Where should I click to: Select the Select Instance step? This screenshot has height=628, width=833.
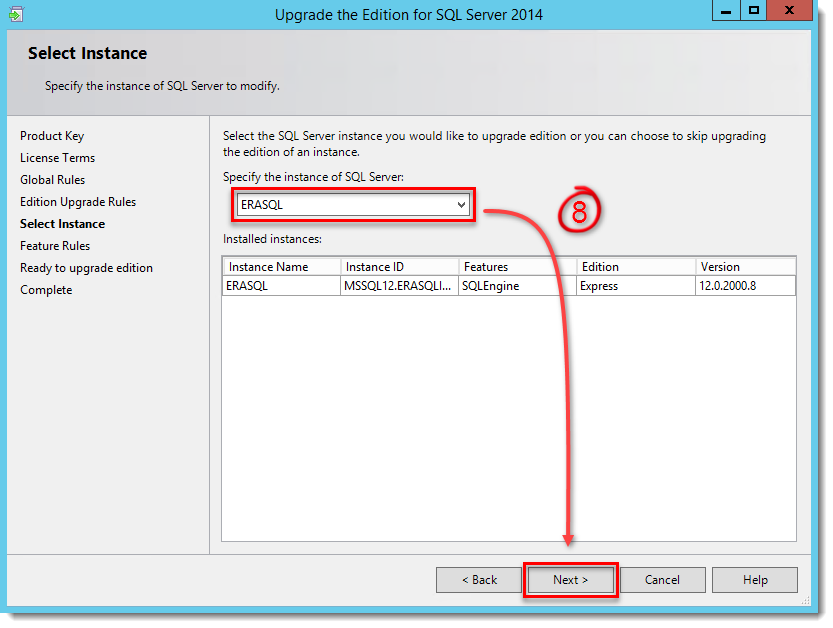click(63, 224)
